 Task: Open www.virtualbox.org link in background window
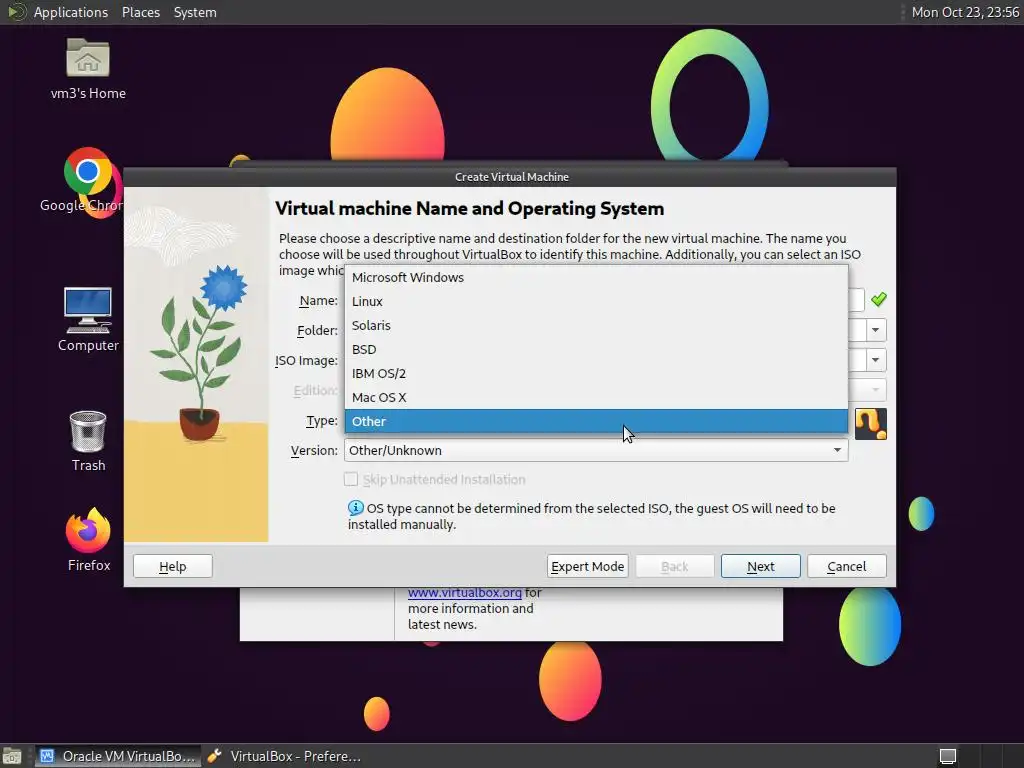(x=465, y=592)
